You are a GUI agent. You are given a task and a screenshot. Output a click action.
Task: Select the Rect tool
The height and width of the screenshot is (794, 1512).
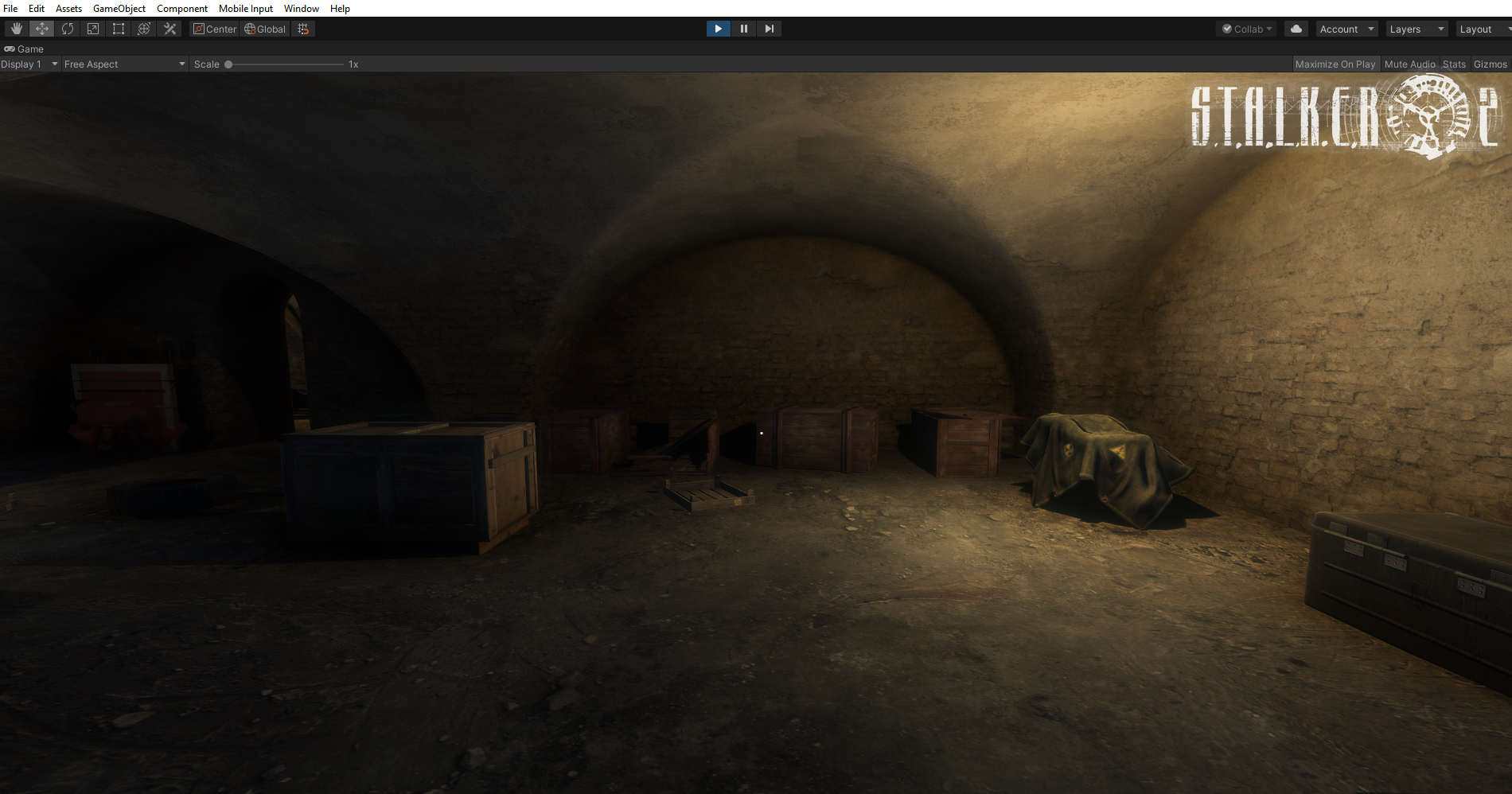point(119,29)
